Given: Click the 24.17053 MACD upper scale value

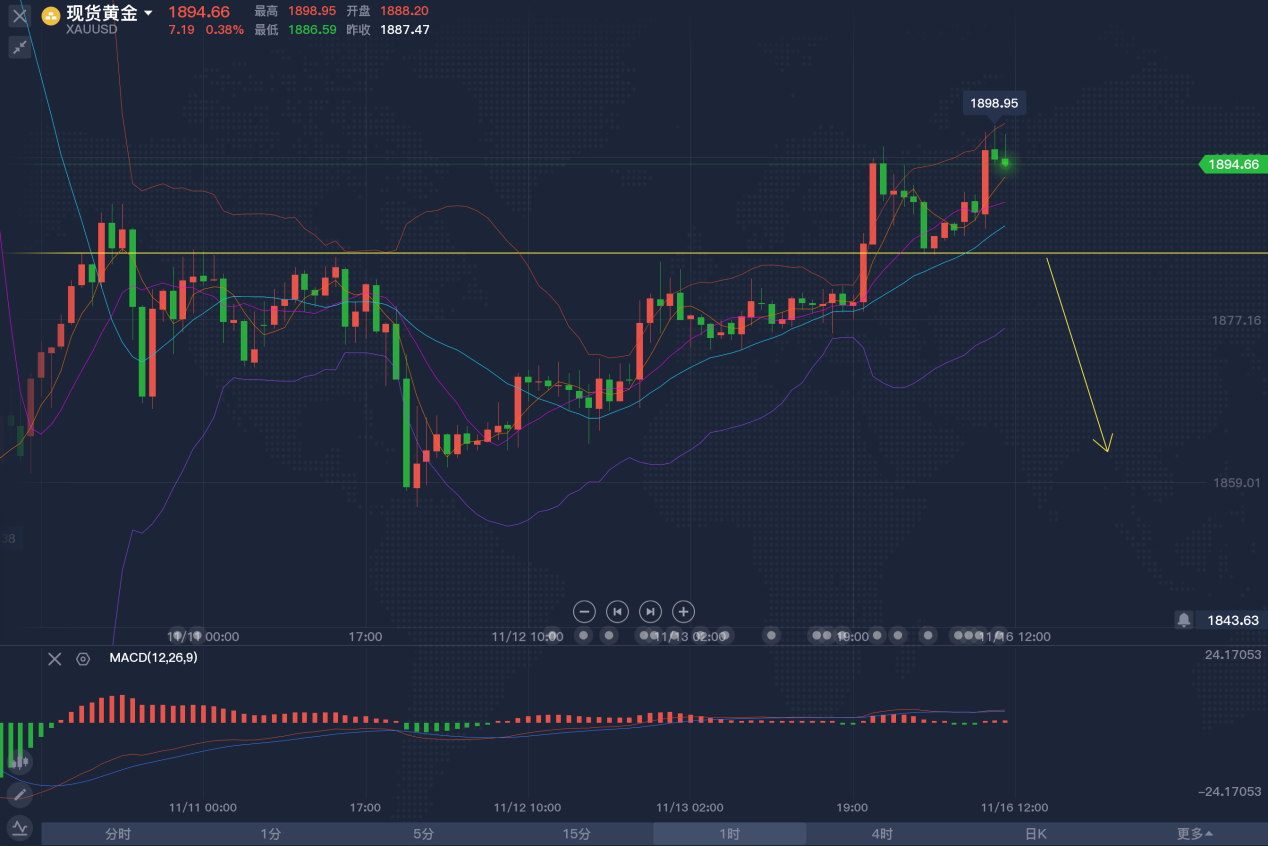Looking at the screenshot, I should click(x=1232, y=655).
